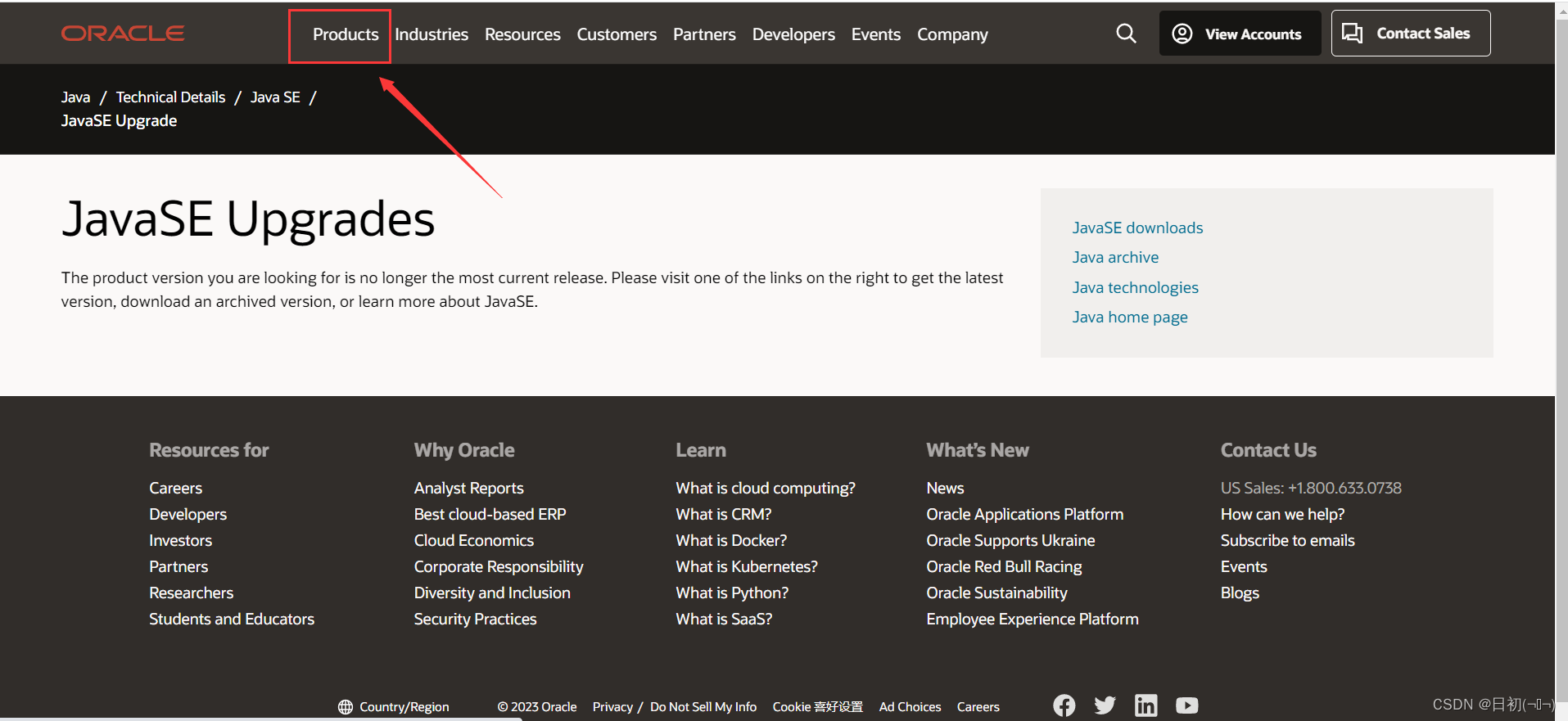Open Researchers footer link
Viewport: 1568px width, 721px height.
pos(191,593)
